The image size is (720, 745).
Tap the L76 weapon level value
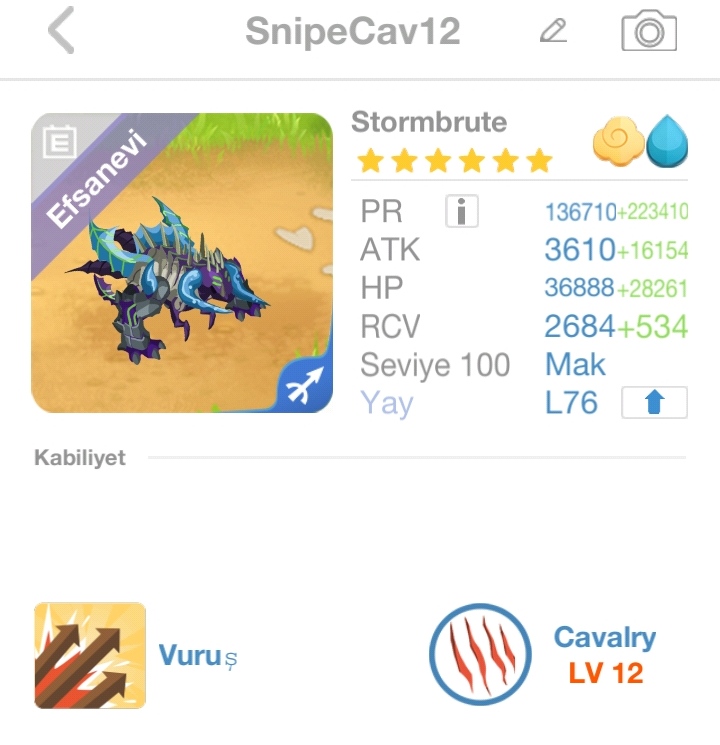[x=571, y=403]
